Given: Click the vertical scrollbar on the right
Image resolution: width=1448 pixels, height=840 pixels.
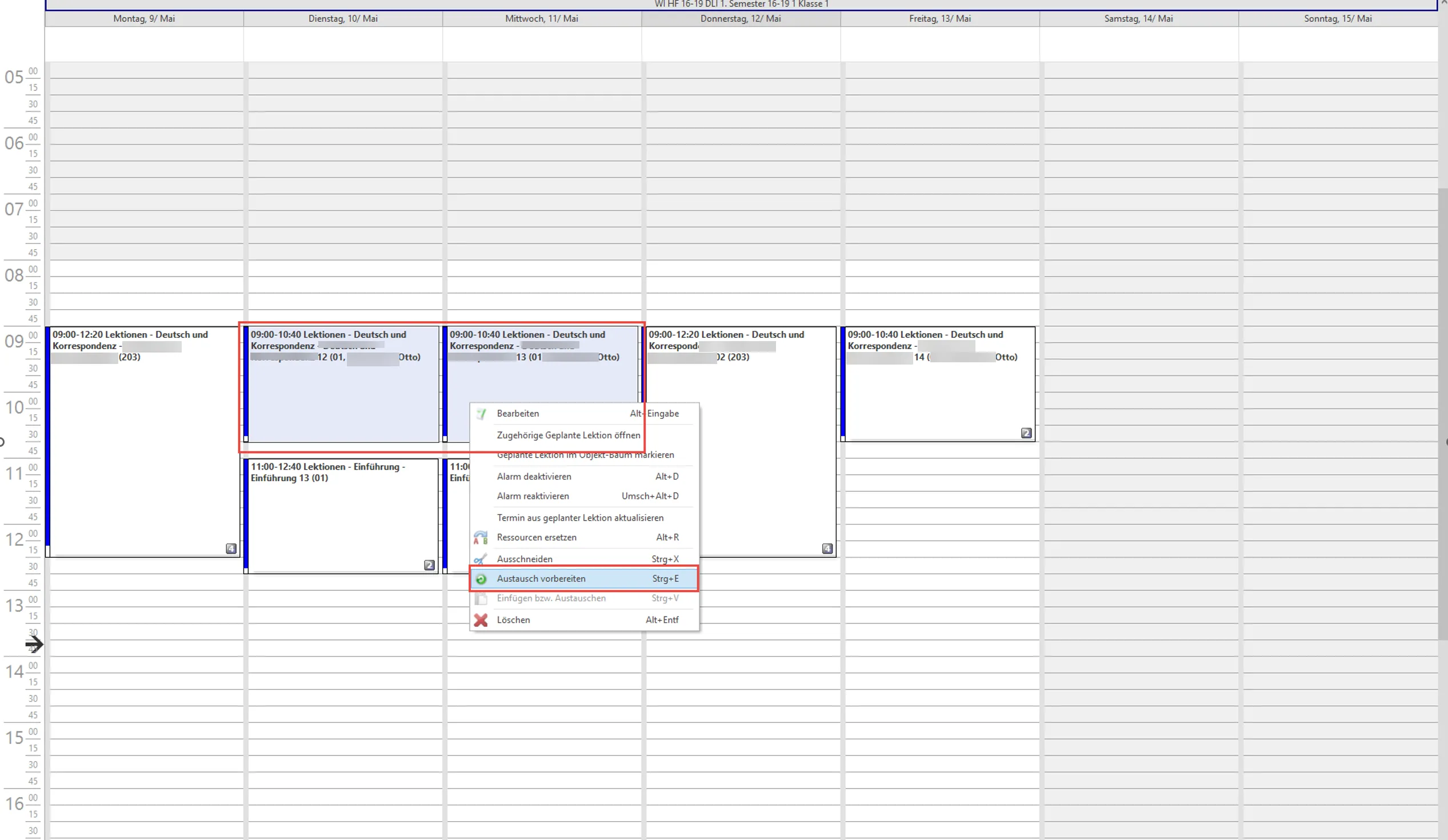Looking at the screenshot, I should pos(1443,414).
